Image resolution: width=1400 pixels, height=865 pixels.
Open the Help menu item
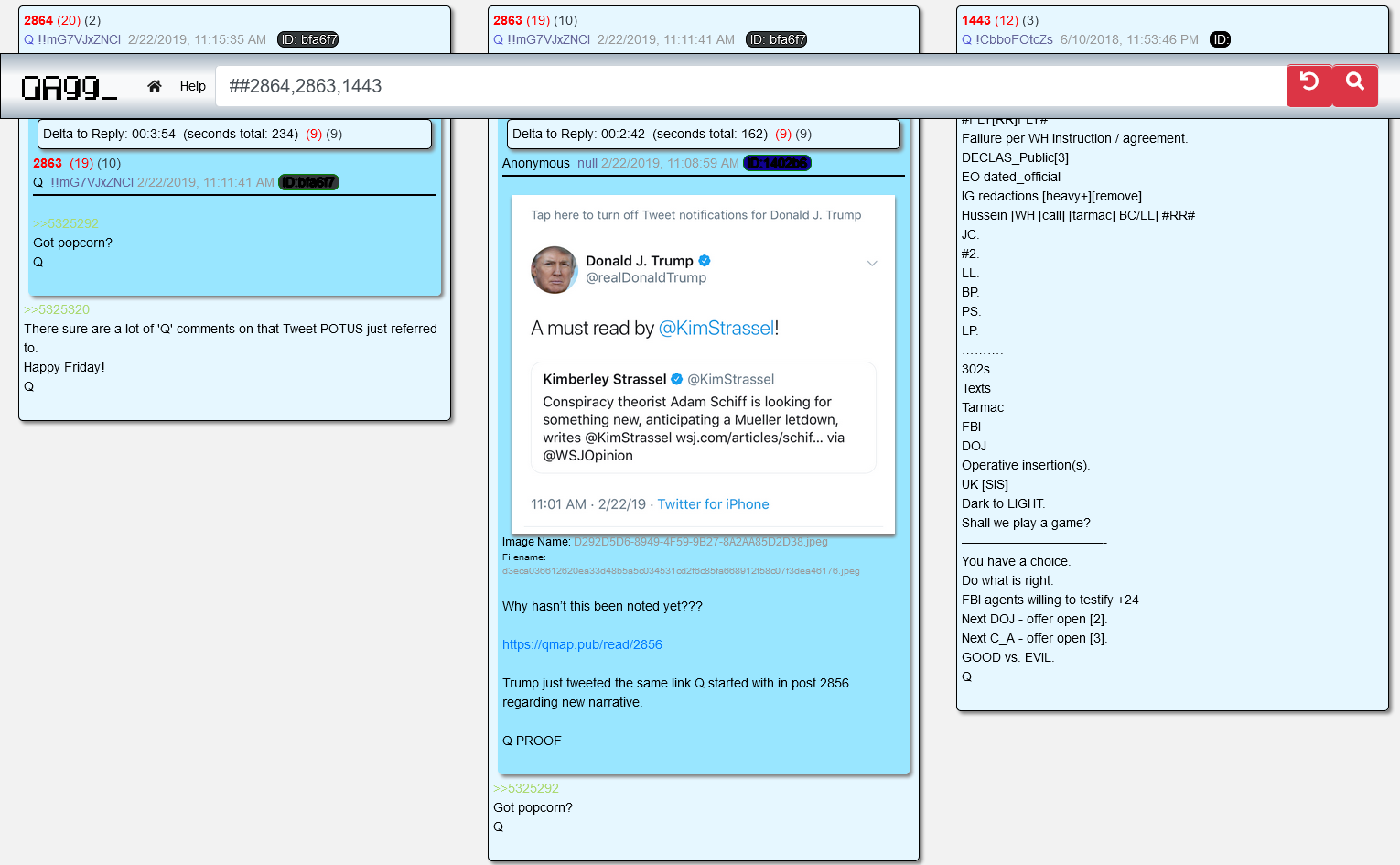tap(192, 86)
